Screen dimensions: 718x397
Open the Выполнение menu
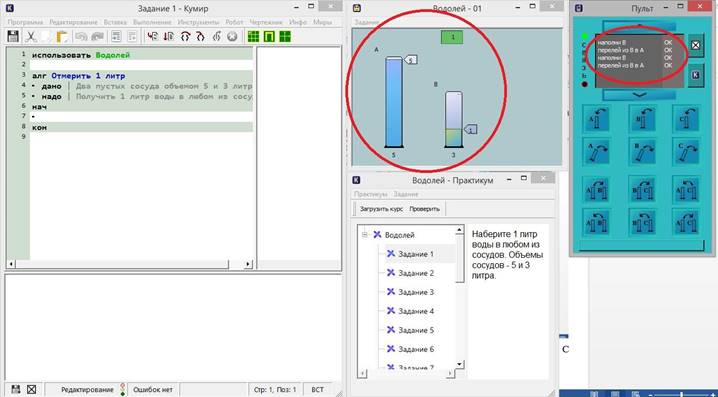coord(149,22)
